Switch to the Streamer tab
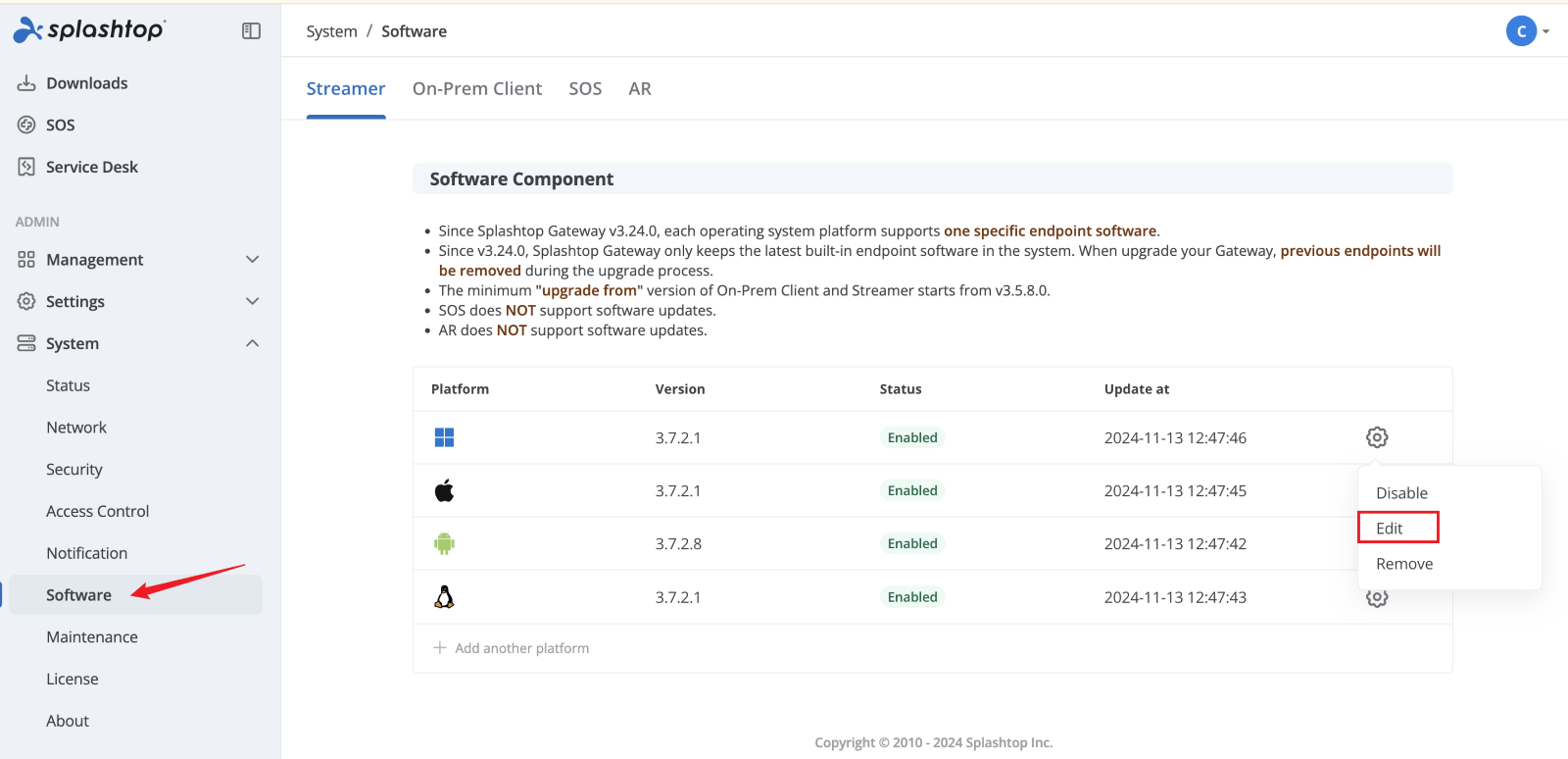Image resolution: width=1568 pixels, height=759 pixels. coord(346,89)
